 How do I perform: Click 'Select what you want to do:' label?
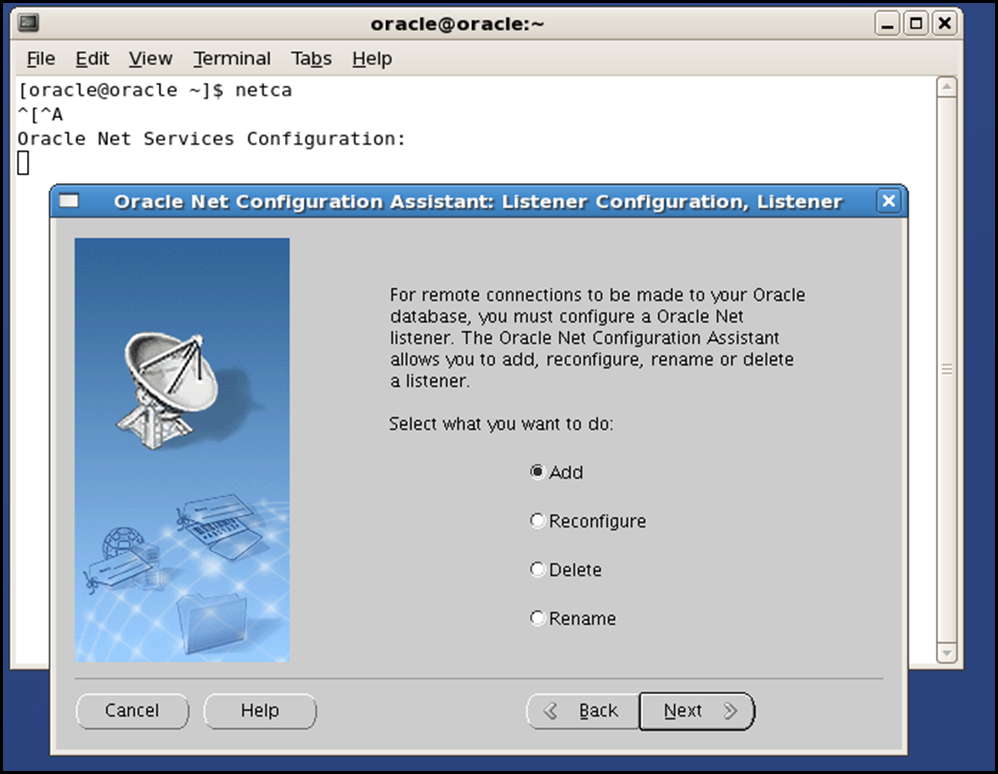[x=501, y=424]
